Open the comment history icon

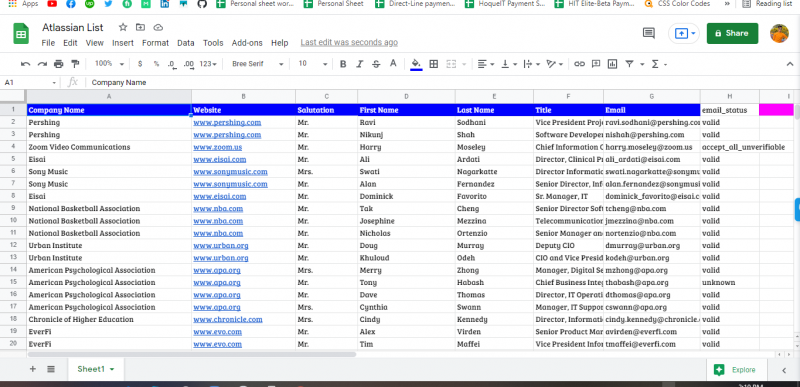point(648,33)
